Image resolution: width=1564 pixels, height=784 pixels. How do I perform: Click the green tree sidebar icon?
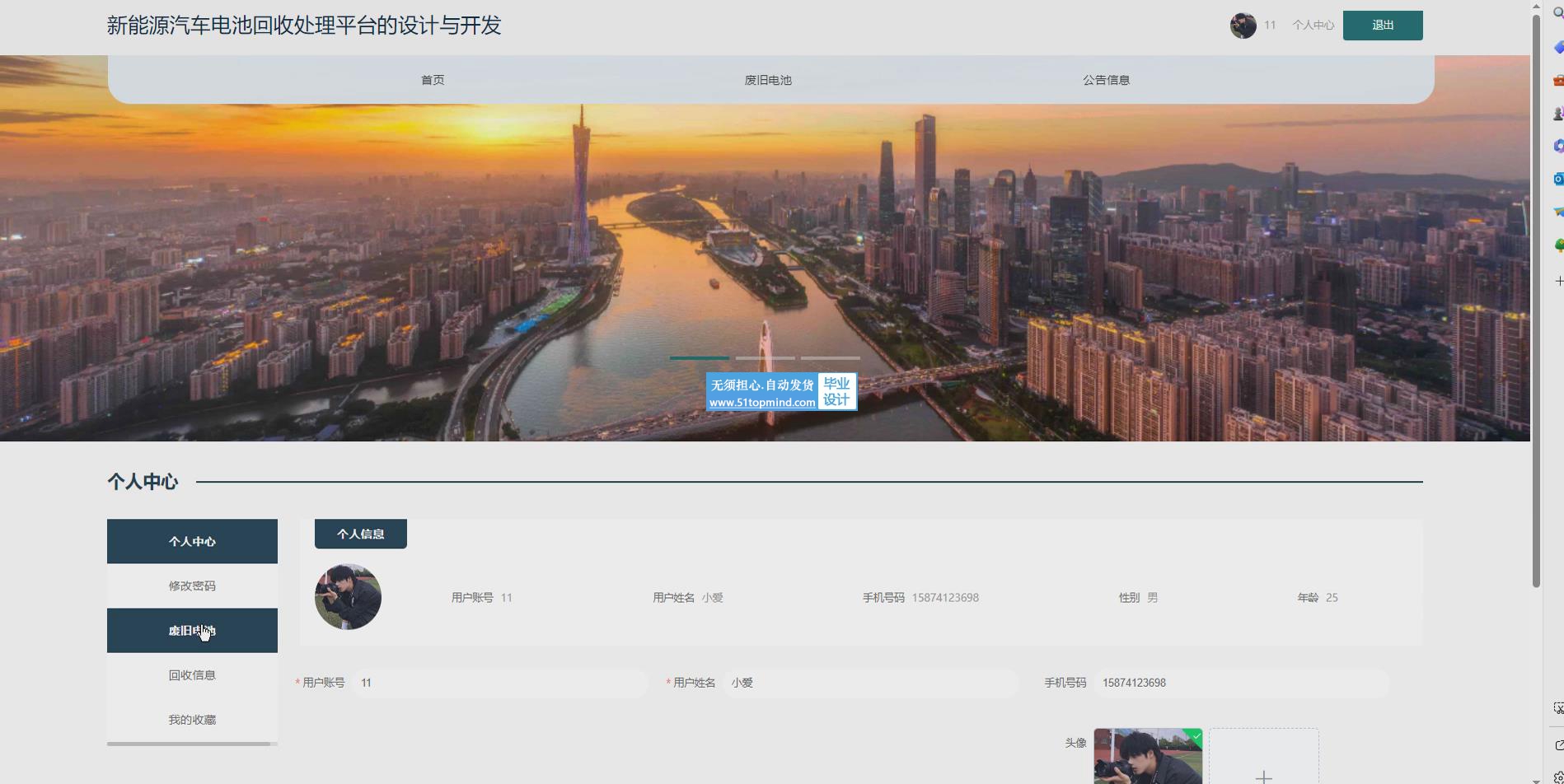coord(1557,245)
